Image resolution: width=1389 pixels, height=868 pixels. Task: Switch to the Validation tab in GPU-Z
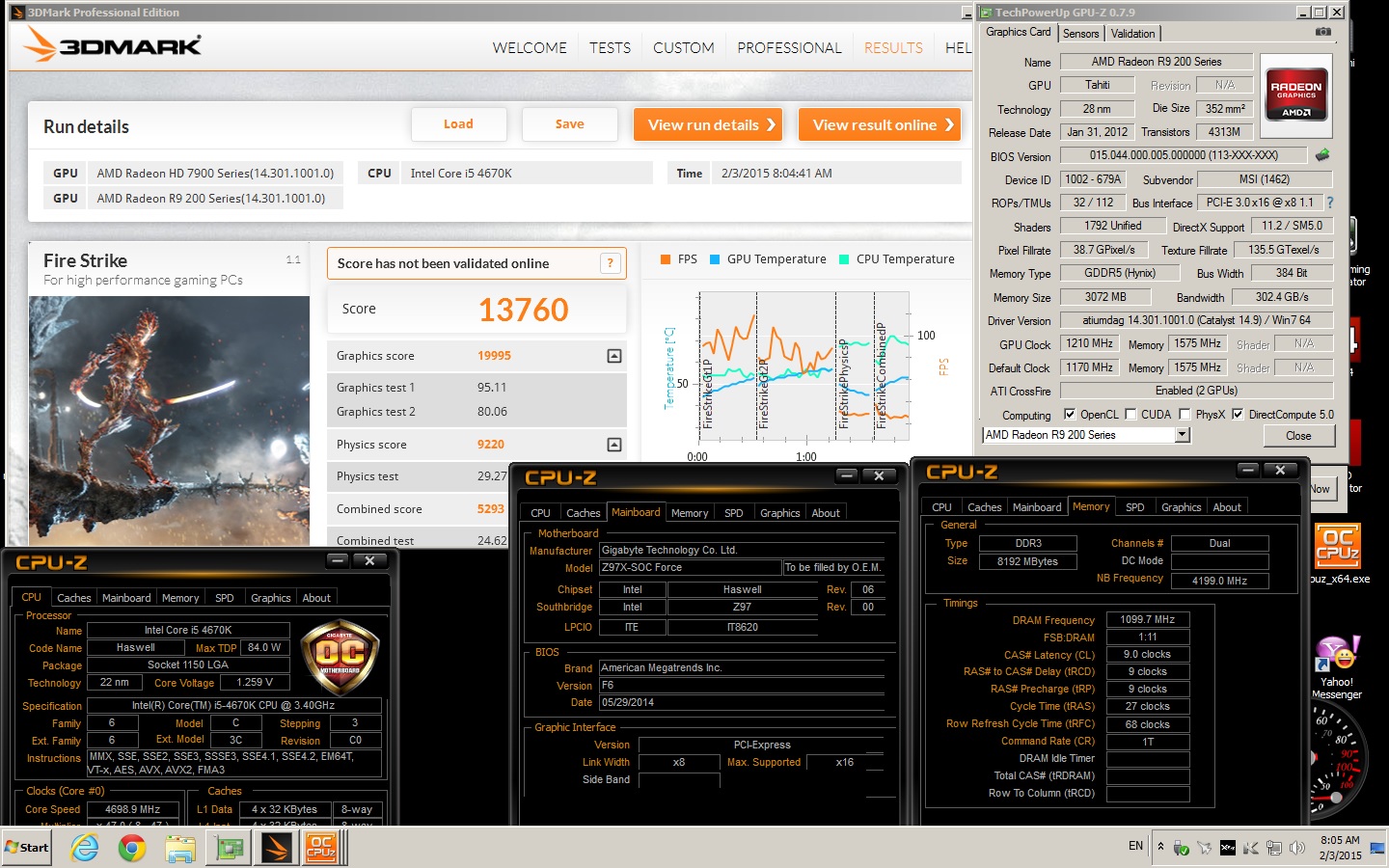coord(1132,33)
